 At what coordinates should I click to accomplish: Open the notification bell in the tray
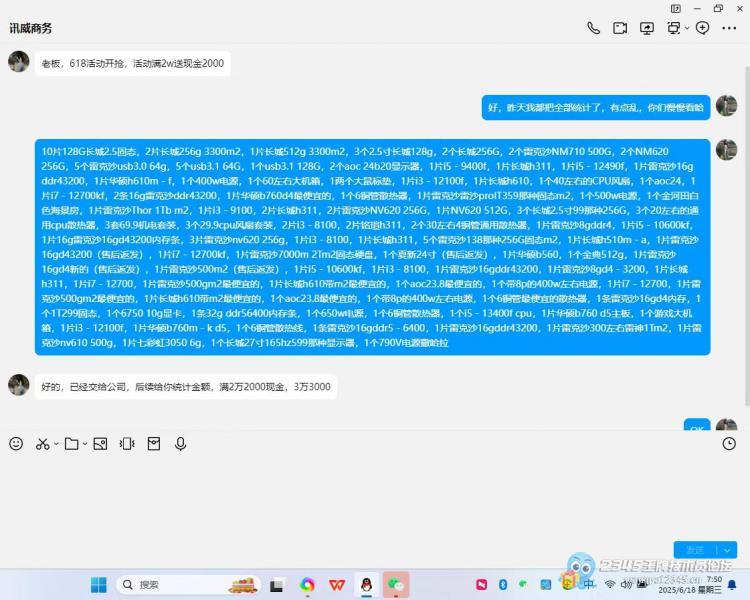[x=732, y=584]
